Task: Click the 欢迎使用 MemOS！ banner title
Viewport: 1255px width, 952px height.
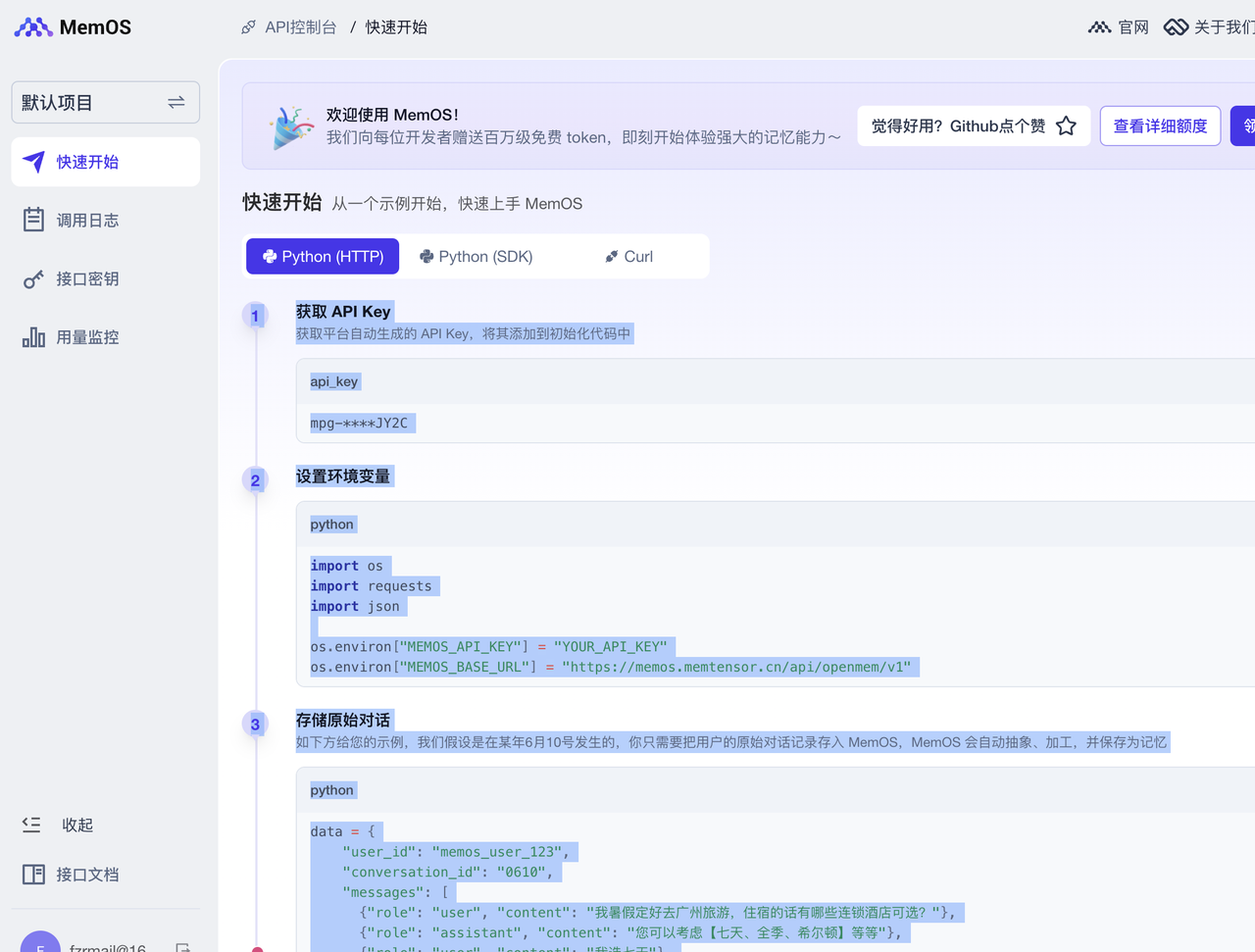Action: 392,115
